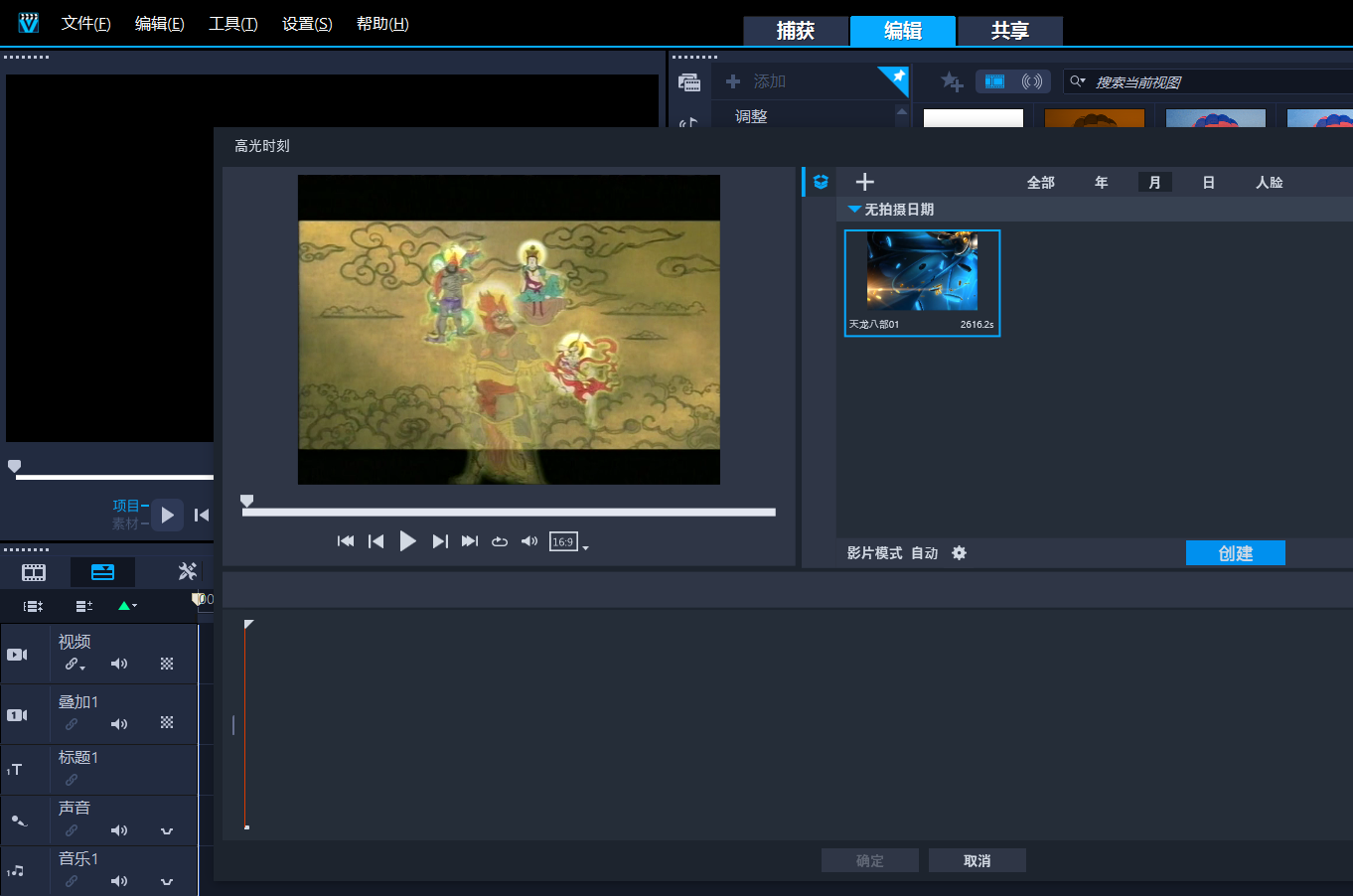Screen dimensions: 1353x896
Task: Jump to end in highlight preview
Action: [x=470, y=541]
